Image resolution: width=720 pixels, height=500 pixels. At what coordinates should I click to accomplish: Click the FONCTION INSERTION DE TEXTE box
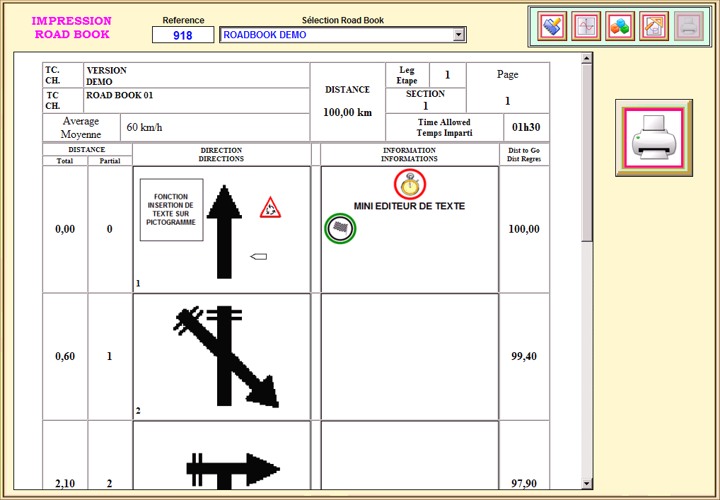[x=171, y=210]
